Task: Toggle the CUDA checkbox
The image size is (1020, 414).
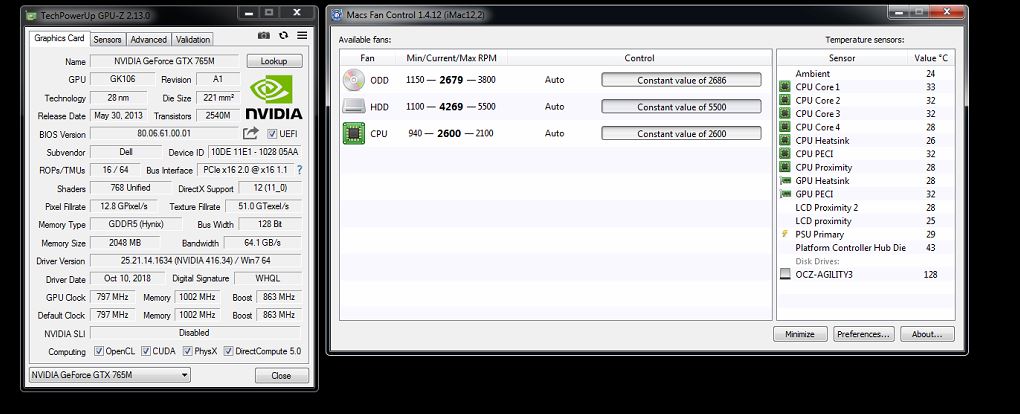Action: 146,351
